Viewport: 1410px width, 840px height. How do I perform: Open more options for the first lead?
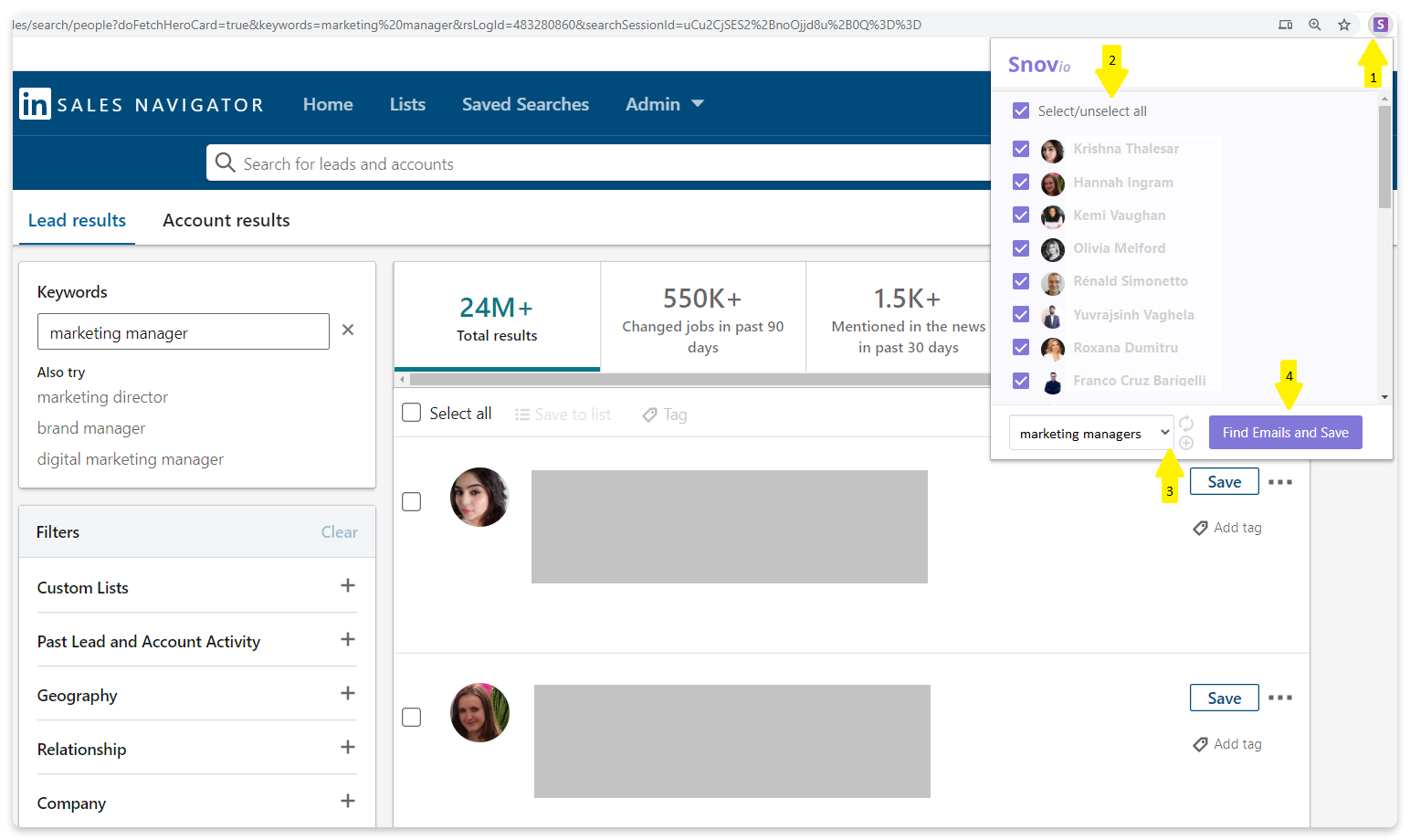pos(1280,482)
